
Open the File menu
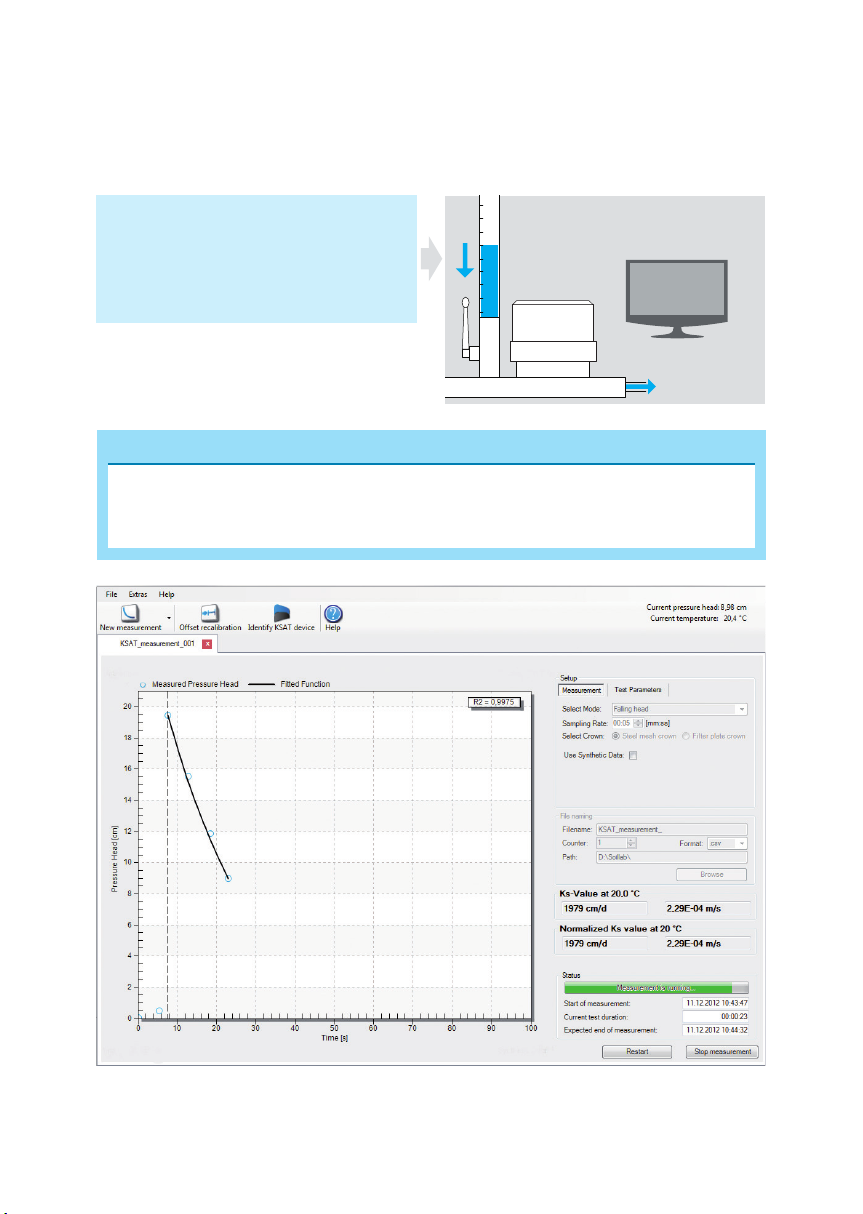[113, 594]
